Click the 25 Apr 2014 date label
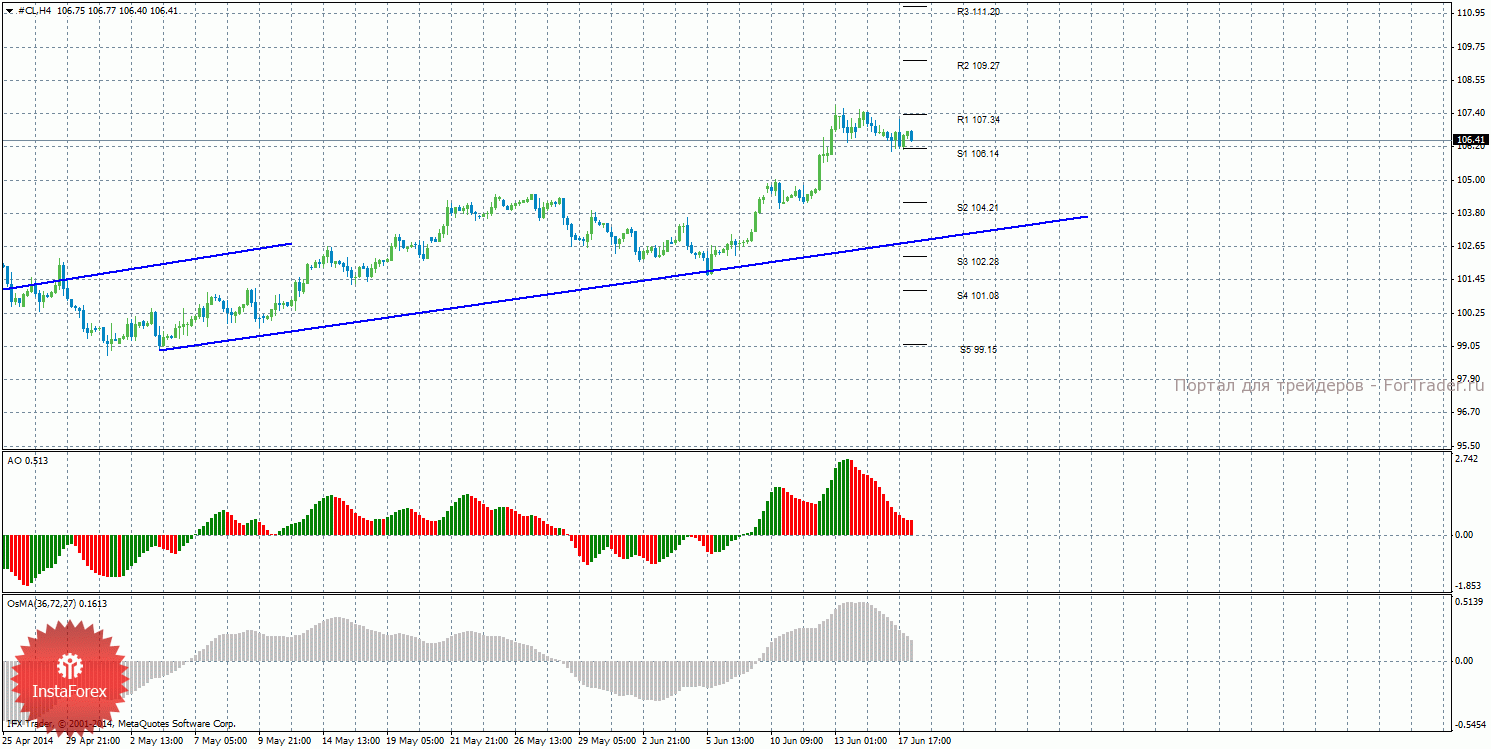 point(28,742)
